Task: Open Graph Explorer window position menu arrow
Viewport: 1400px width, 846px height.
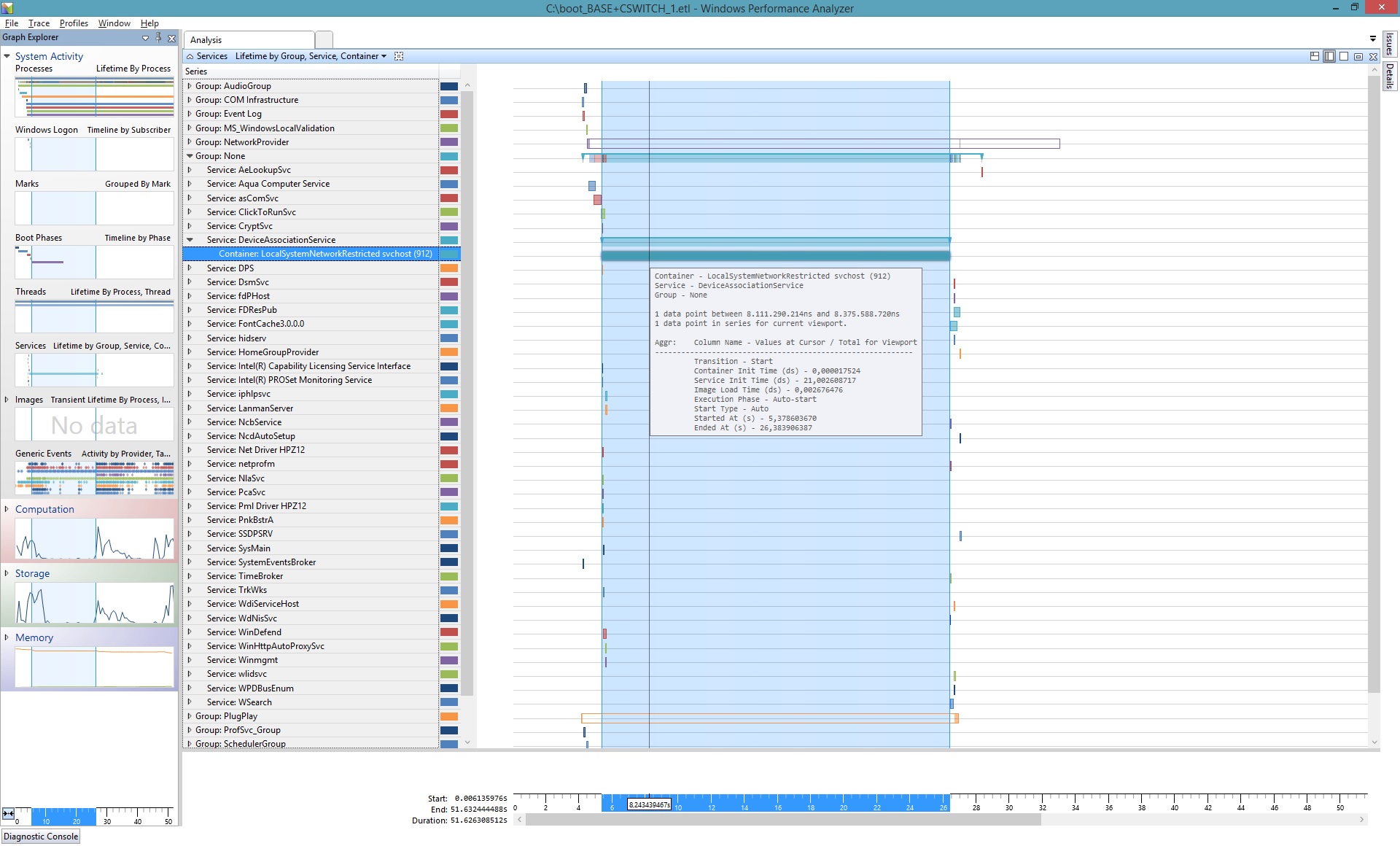Action: [145, 38]
